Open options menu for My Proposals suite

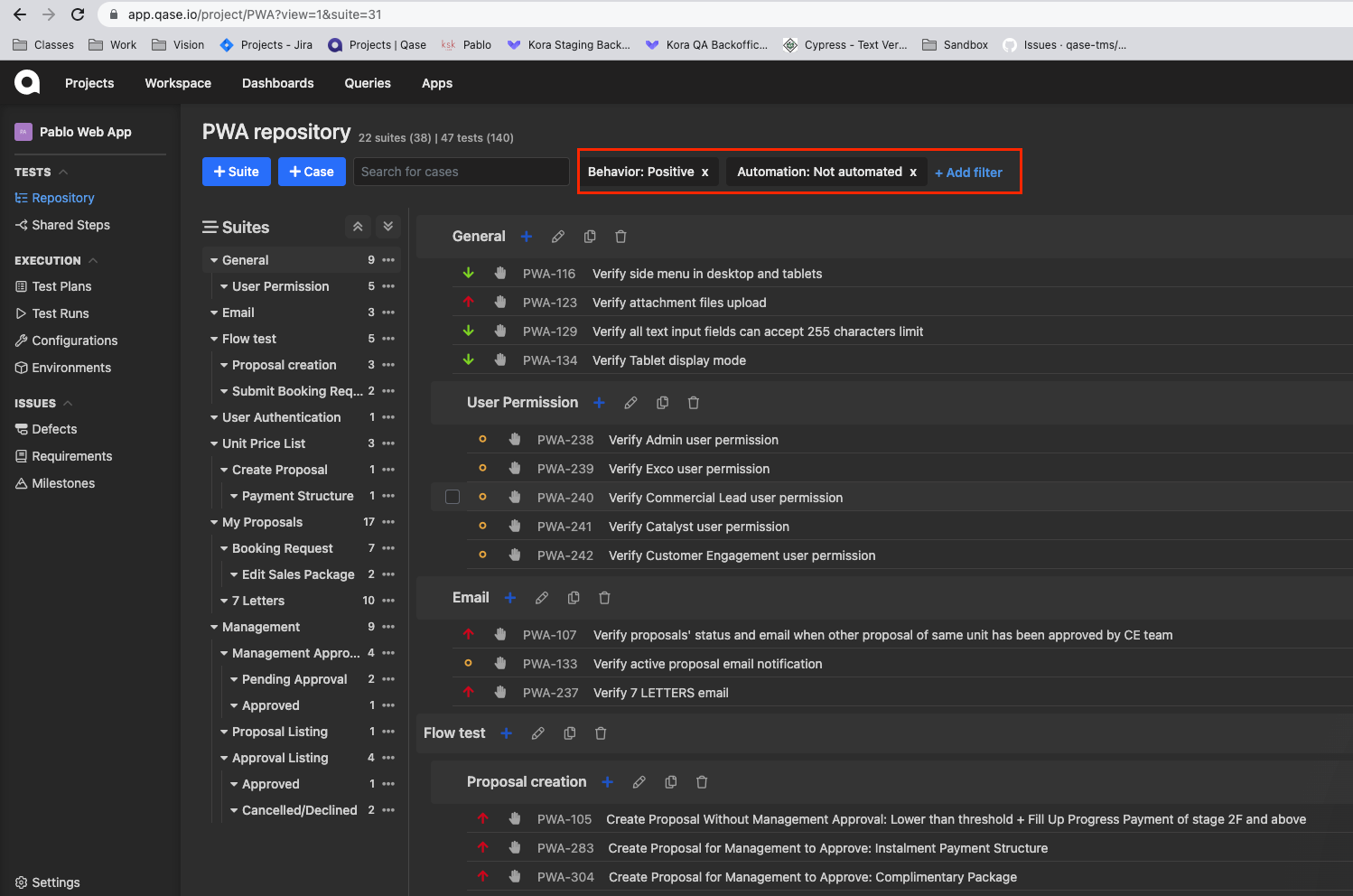tap(388, 522)
